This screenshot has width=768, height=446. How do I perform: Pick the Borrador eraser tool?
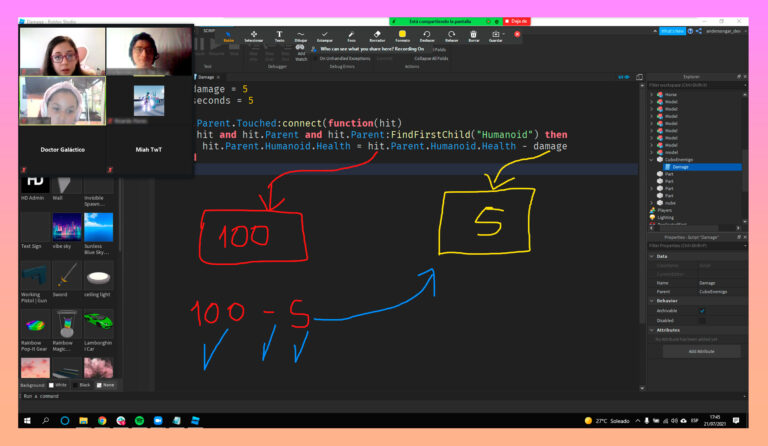tap(377, 35)
